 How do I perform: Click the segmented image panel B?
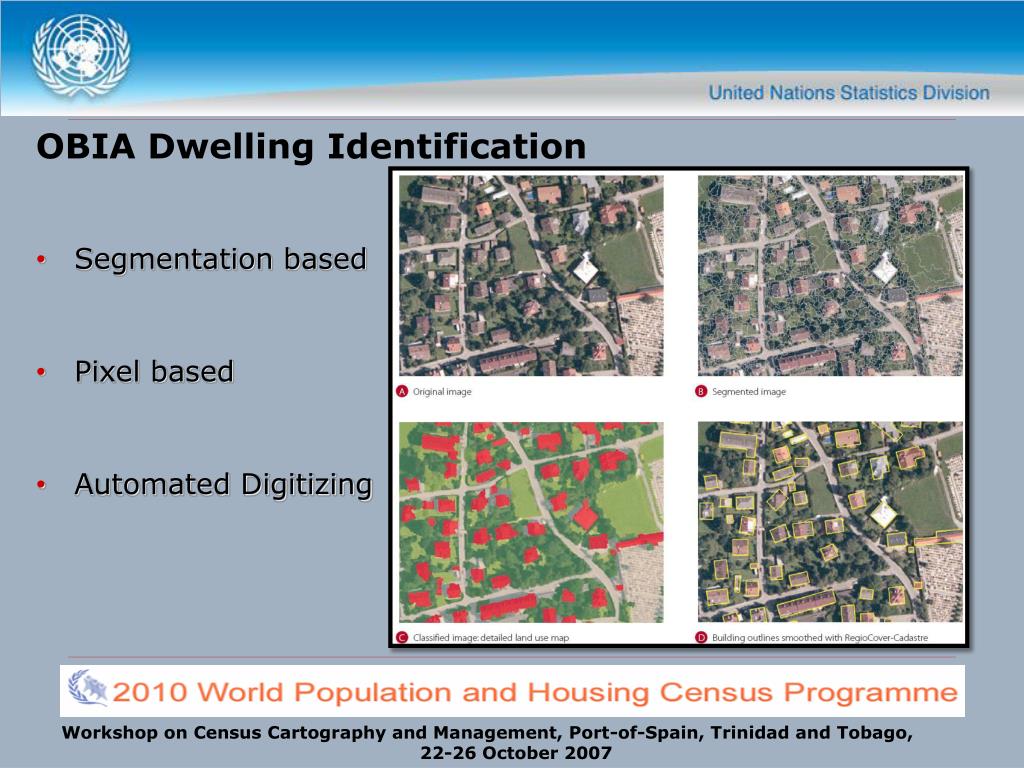tap(830, 276)
